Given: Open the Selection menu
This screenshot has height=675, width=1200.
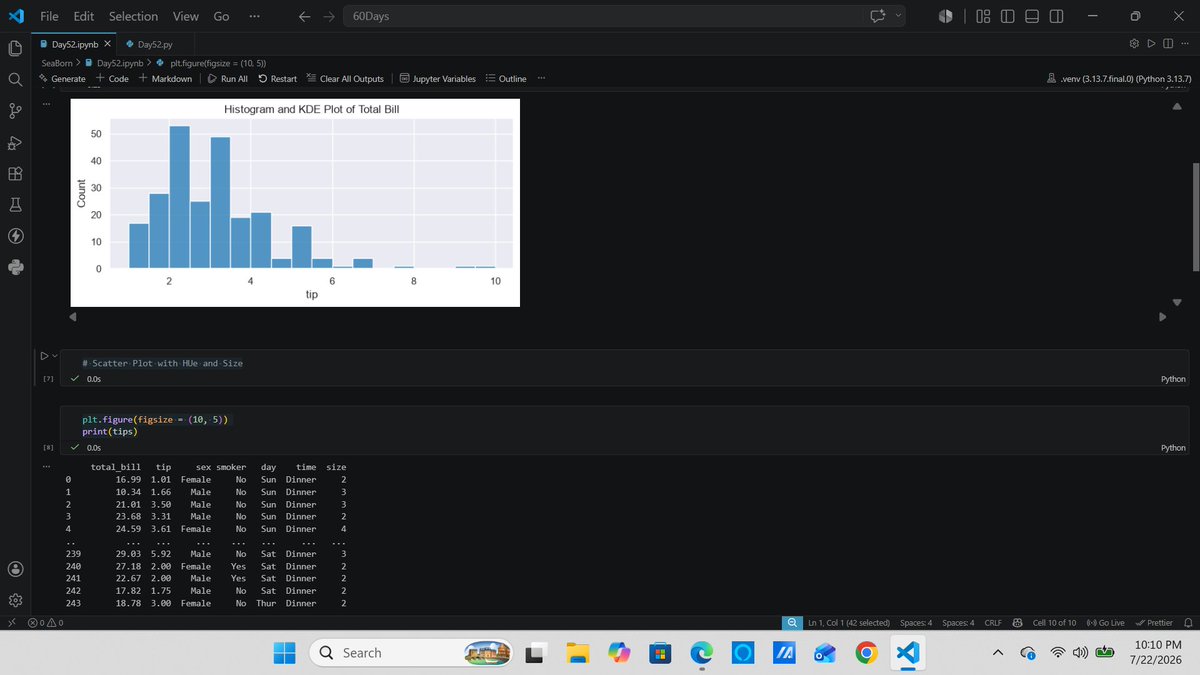Looking at the screenshot, I should click(133, 16).
